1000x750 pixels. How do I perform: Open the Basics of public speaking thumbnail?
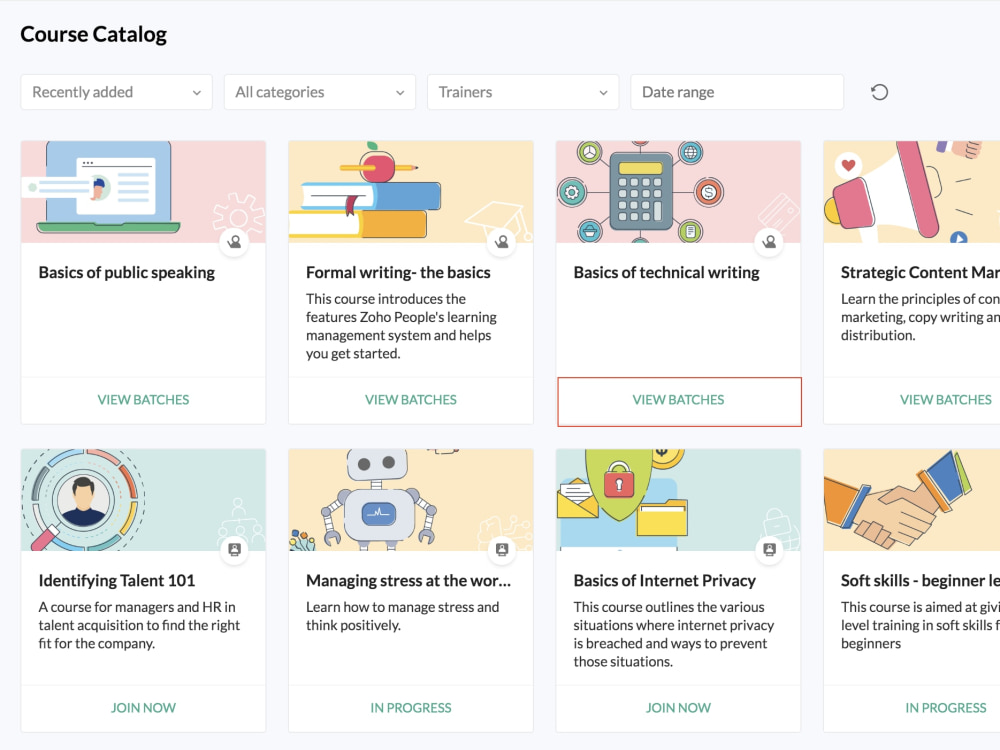click(x=143, y=192)
